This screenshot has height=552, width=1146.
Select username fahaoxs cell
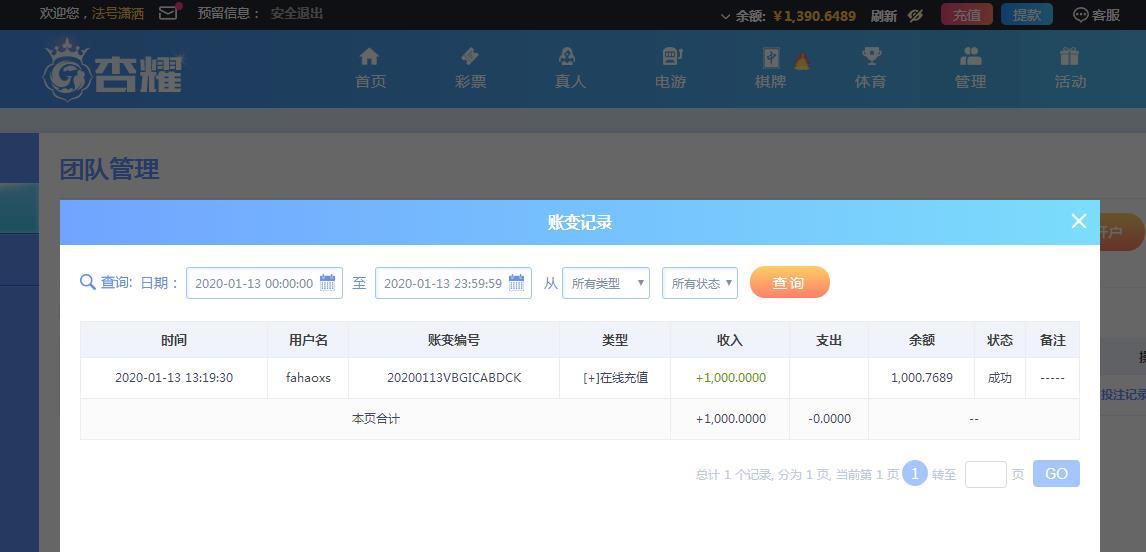(308, 378)
